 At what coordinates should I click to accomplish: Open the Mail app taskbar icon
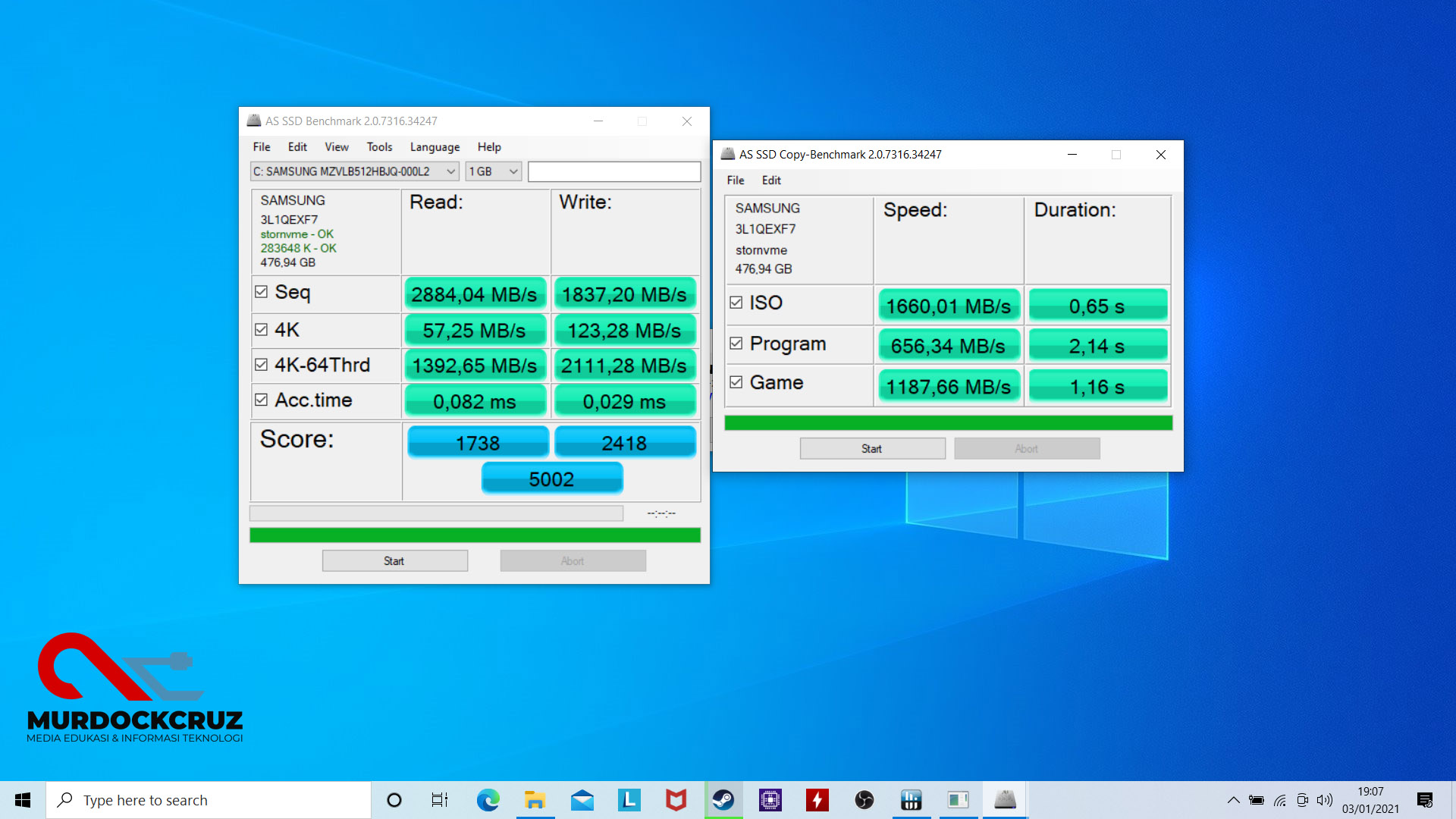point(582,800)
